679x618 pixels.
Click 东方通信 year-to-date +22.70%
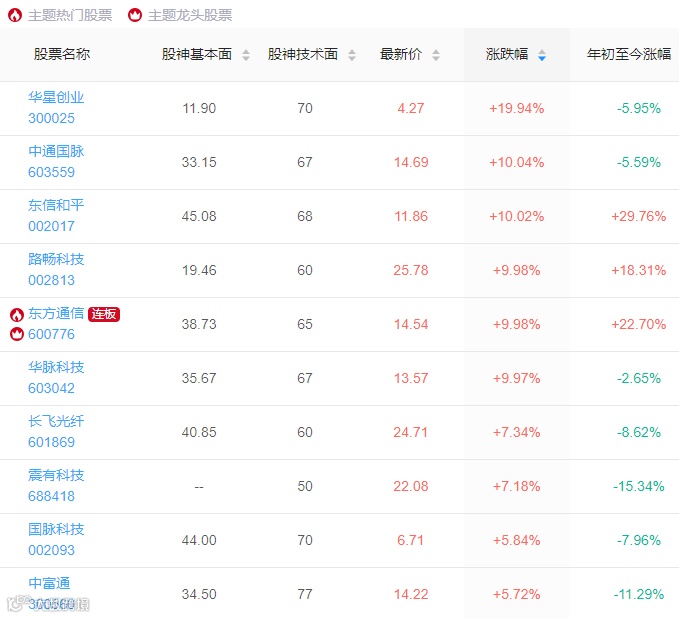coord(639,324)
